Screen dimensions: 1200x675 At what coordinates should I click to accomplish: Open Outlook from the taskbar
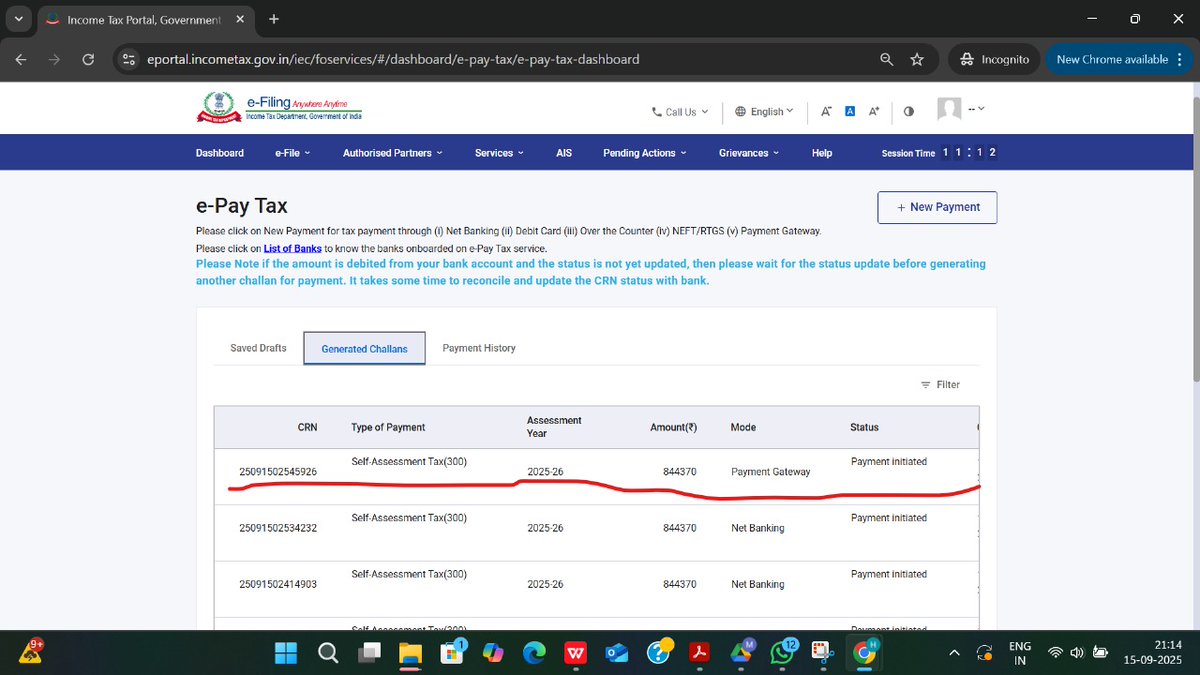617,653
